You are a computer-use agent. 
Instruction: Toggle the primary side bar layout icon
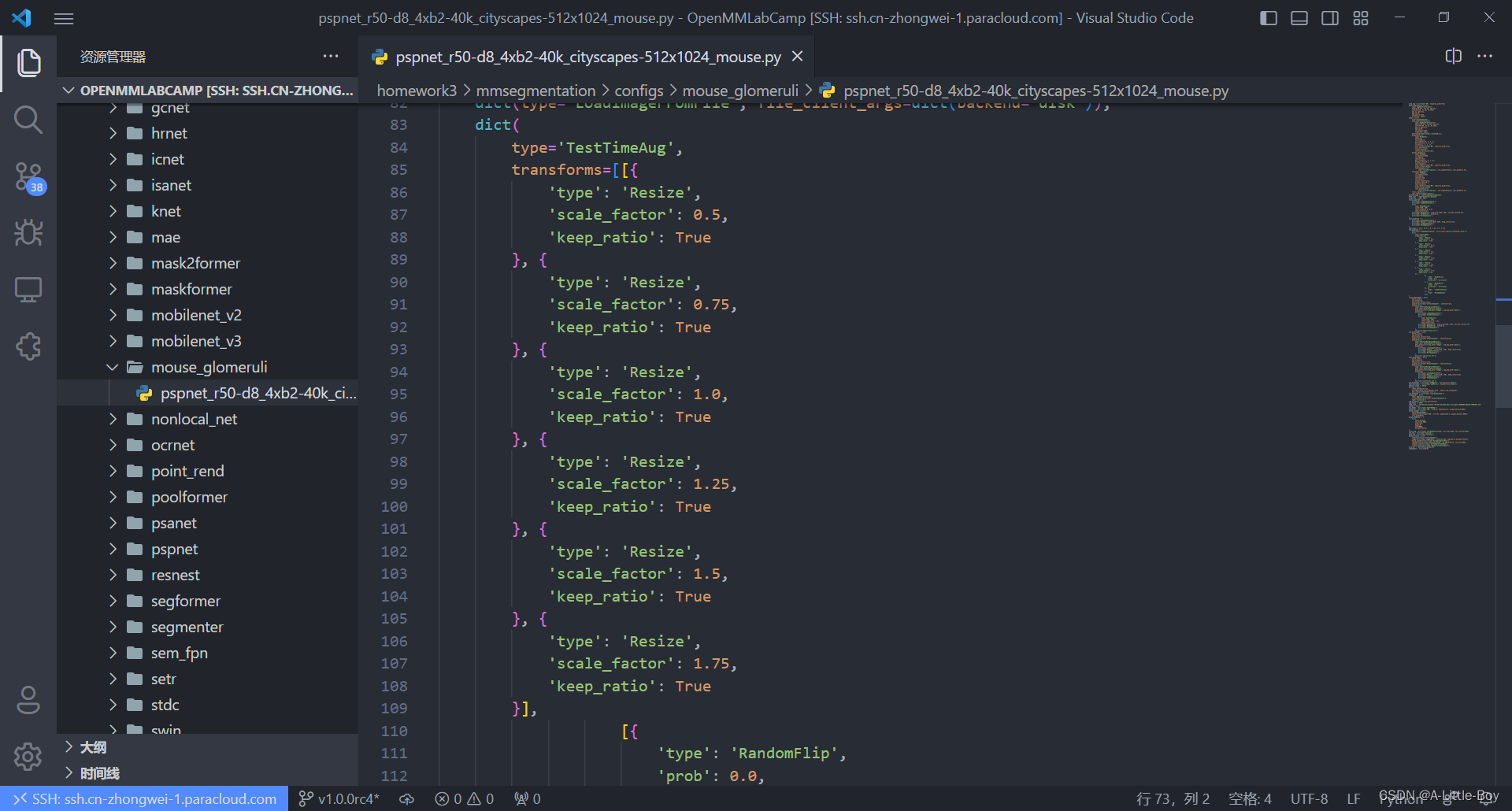click(1269, 18)
